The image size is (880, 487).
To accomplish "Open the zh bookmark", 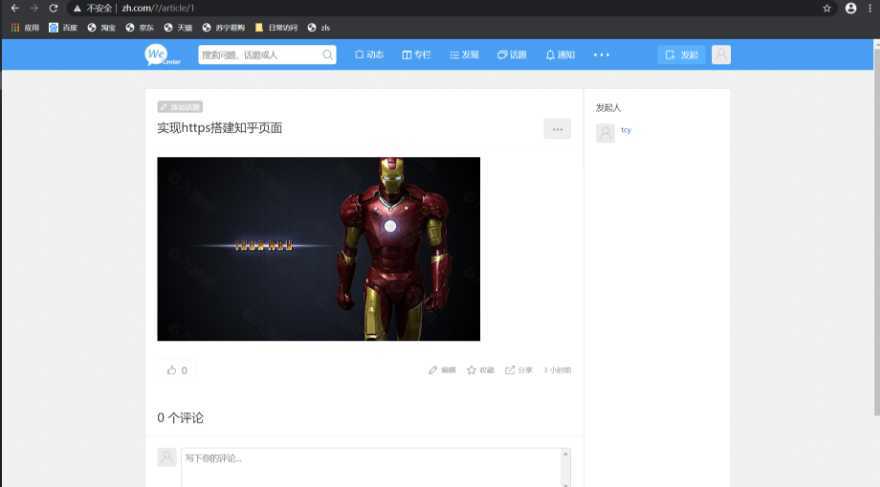I will 319,27.
